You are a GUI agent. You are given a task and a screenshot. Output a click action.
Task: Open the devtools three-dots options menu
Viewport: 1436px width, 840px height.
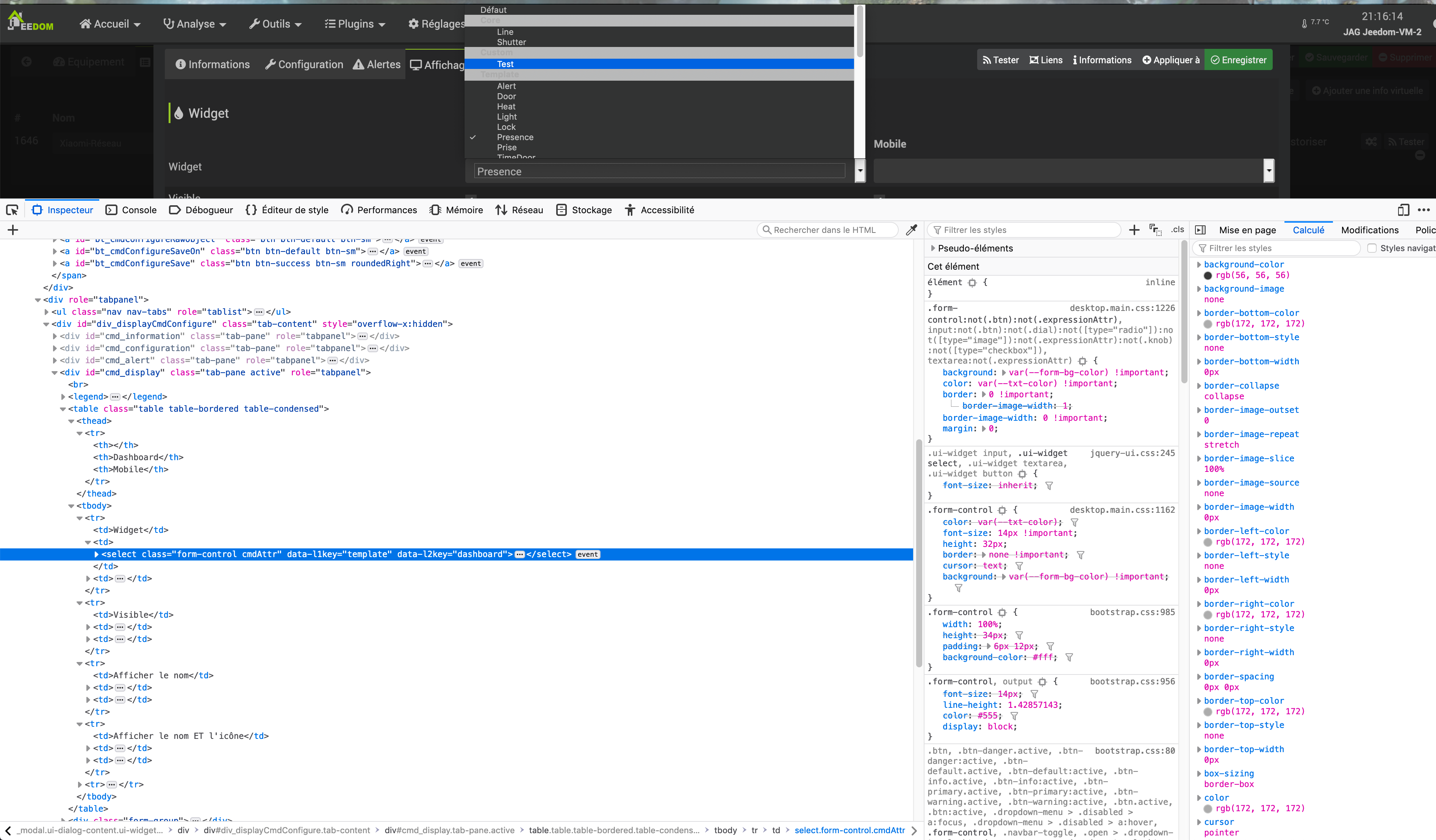1423,210
